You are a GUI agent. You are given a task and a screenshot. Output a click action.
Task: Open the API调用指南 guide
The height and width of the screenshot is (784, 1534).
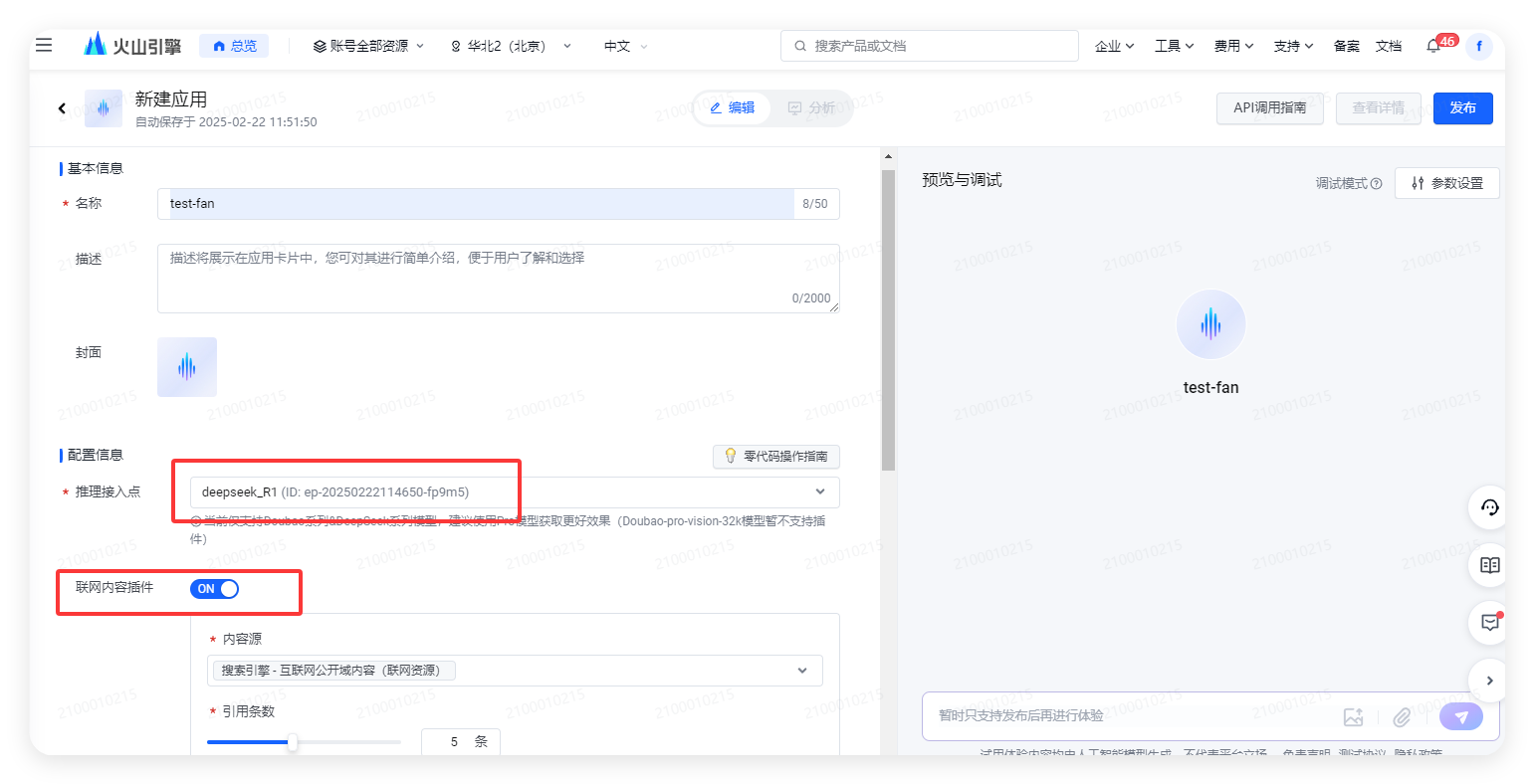click(1269, 107)
